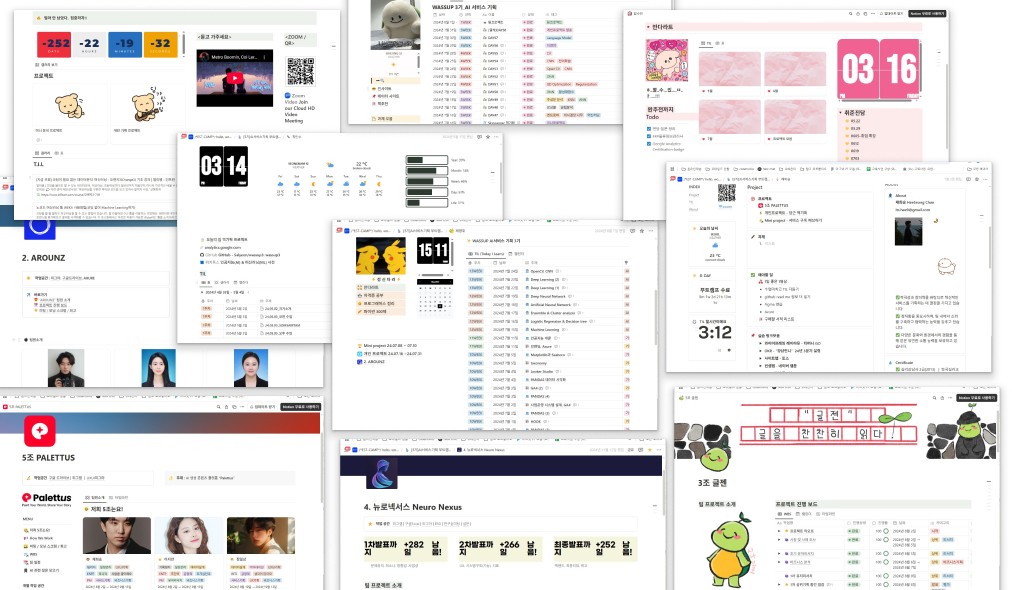Click the 1차발표까지 +282 countdown box
The image size is (1012, 590).
coord(404,548)
